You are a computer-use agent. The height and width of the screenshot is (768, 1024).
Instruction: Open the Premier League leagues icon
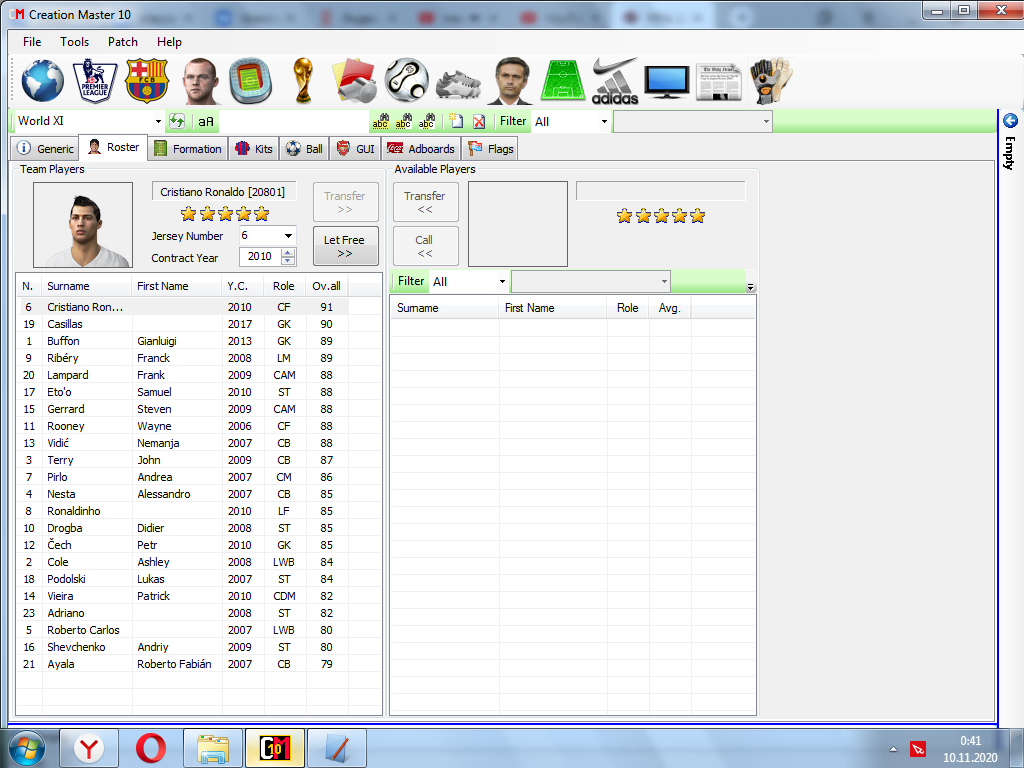tap(95, 80)
